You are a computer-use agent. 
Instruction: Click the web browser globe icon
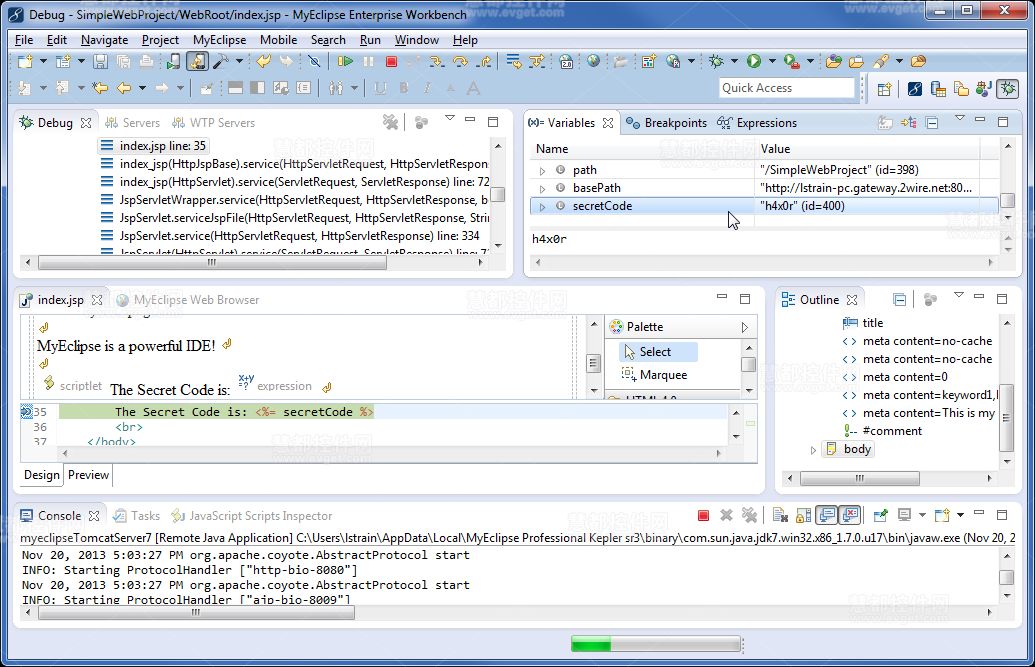(593, 61)
